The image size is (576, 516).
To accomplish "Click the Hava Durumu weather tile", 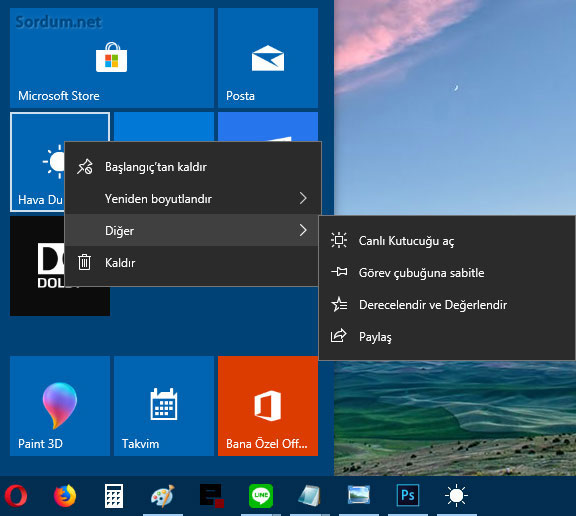I will coord(37,162).
